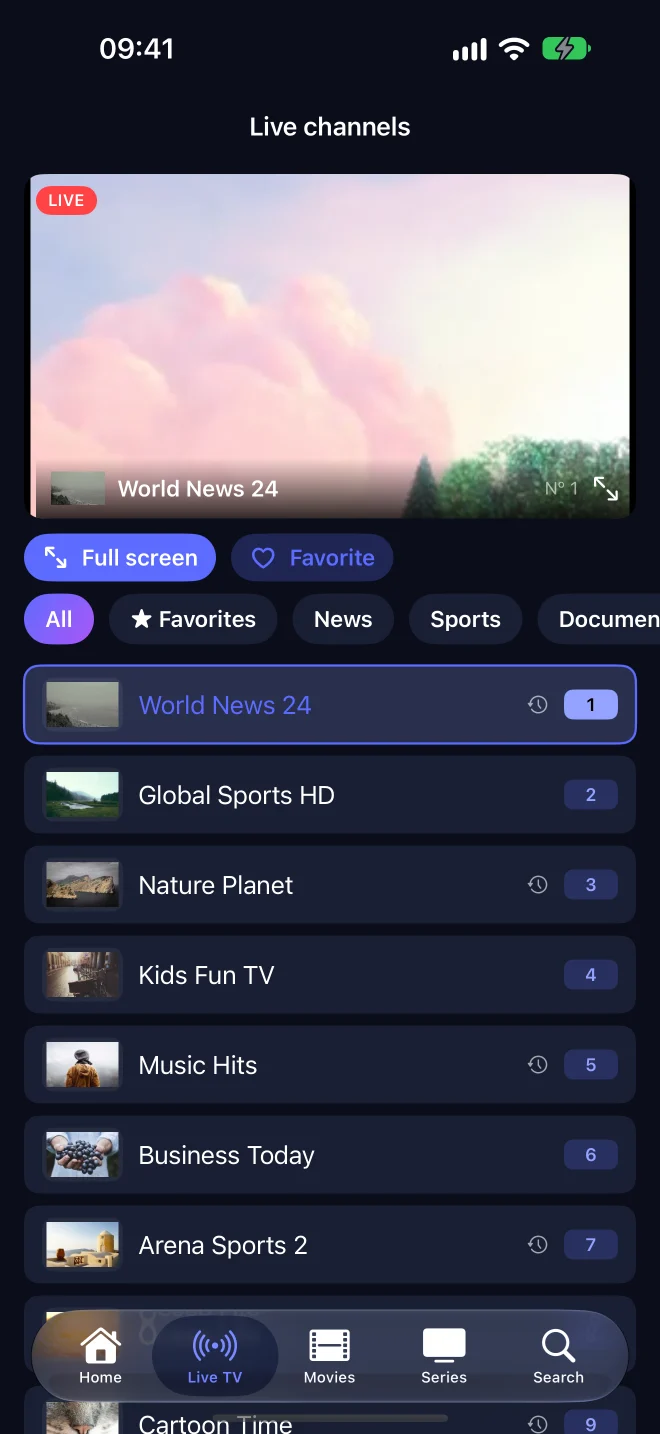Click the history icon on Cartoon Time row
Viewport: 660px width, 1434px height.
538,1423
